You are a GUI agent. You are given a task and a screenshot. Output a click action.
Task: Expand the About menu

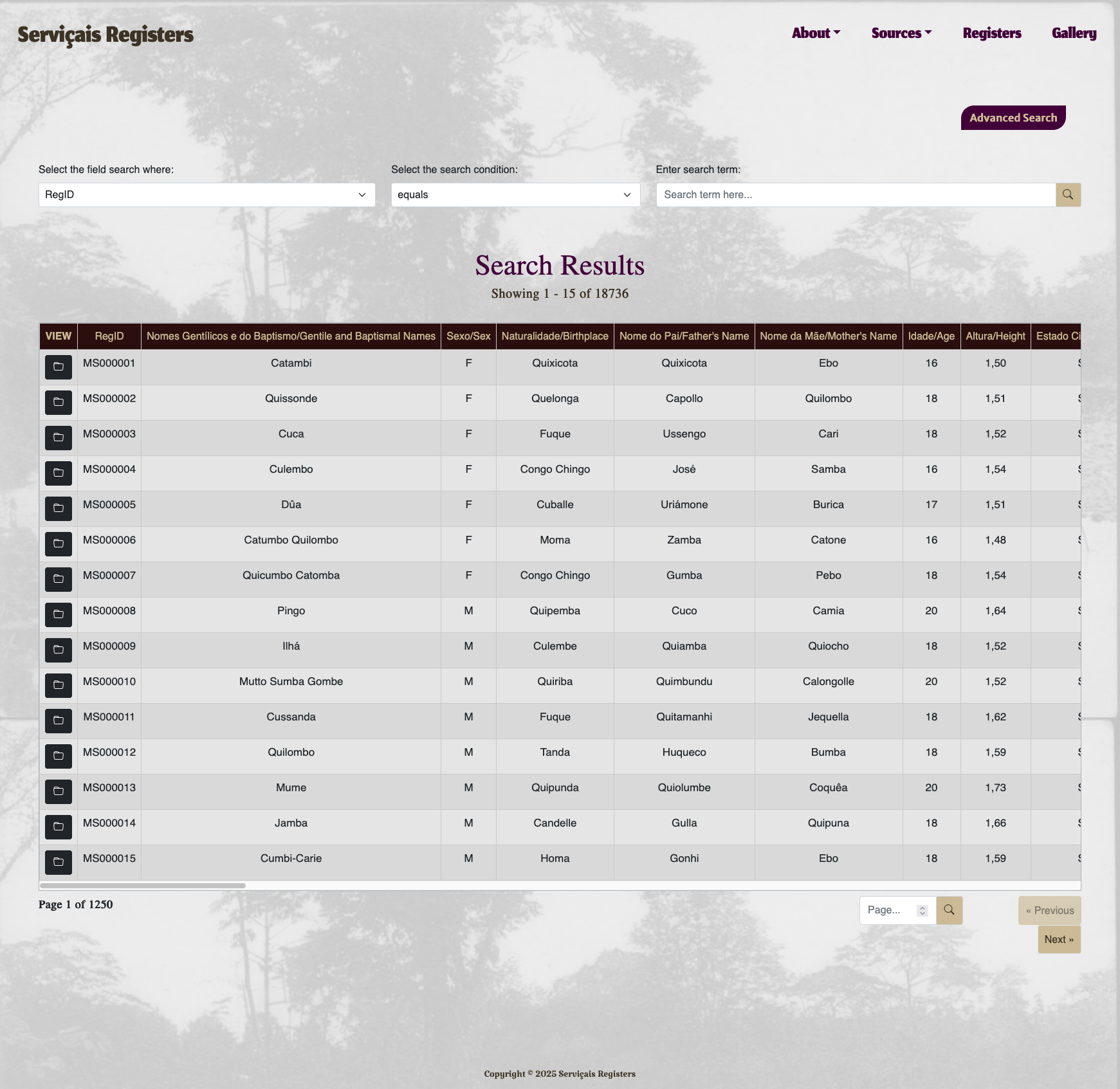(x=816, y=33)
